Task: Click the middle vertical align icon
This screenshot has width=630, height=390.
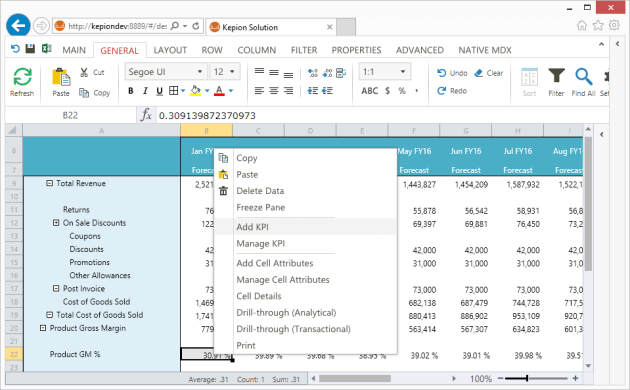Action: (x=274, y=72)
